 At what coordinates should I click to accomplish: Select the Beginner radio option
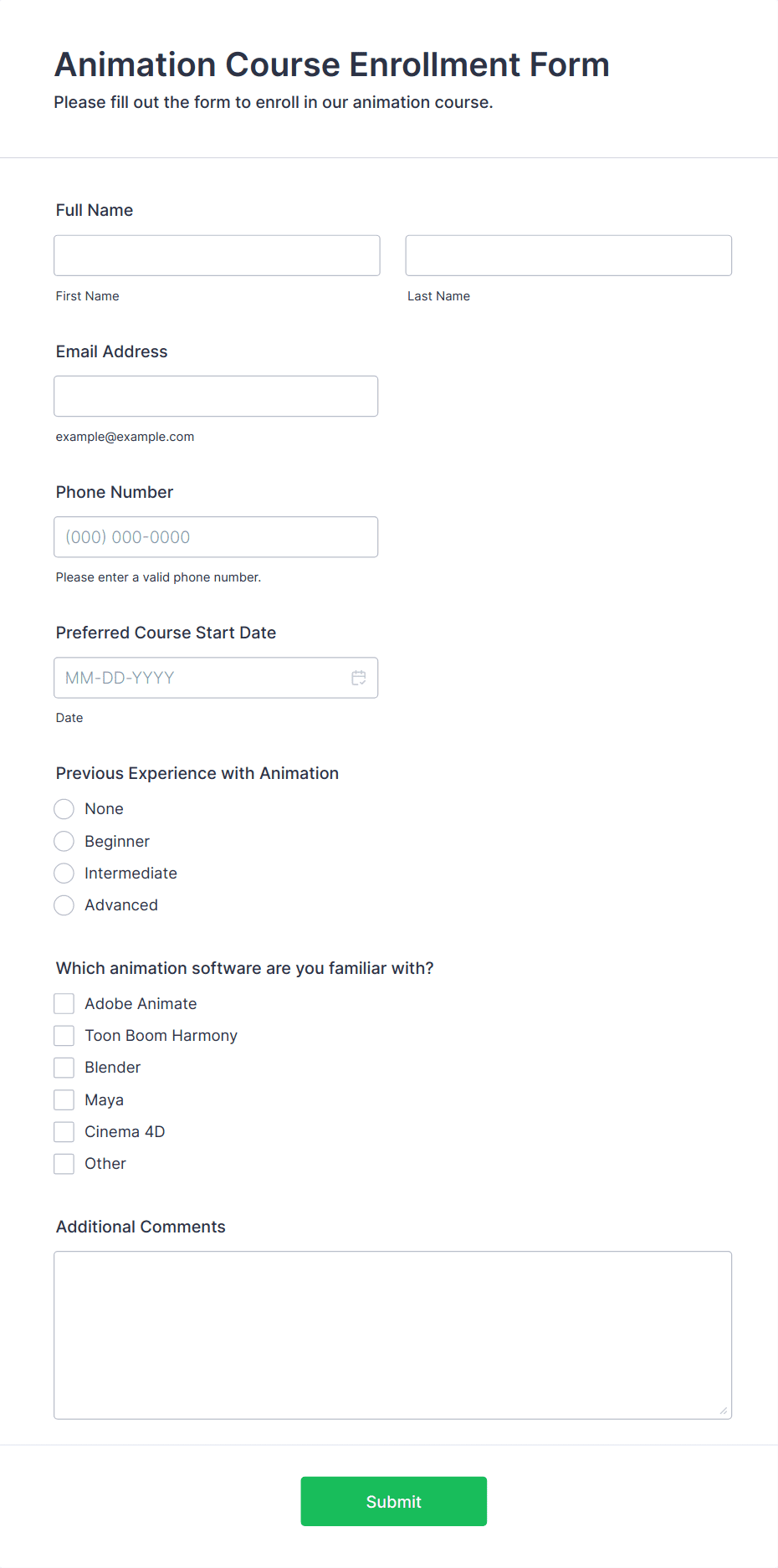click(64, 841)
